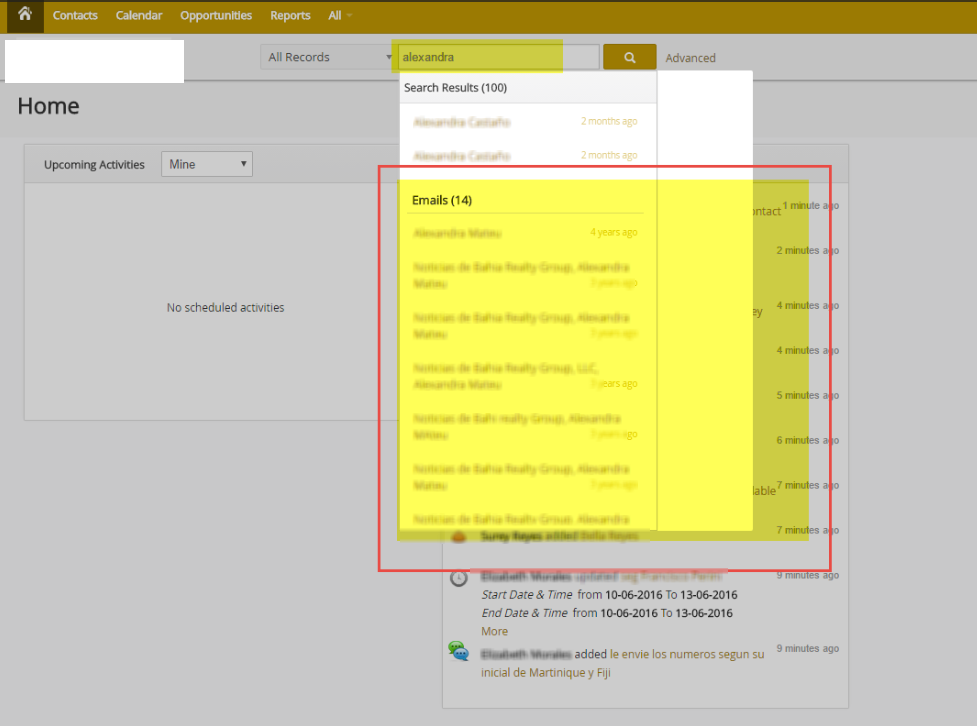Open first email result from 4 years ago
The image size is (977, 726).
click(x=457, y=233)
